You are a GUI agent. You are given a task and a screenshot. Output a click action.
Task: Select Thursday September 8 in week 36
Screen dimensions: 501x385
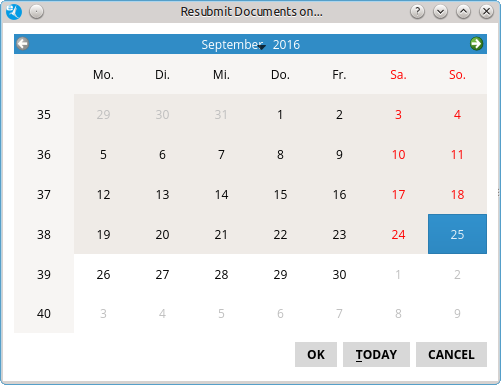click(280, 154)
